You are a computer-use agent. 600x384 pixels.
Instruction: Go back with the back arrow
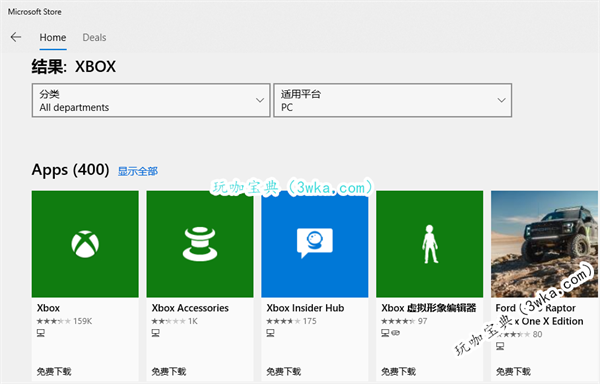16,37
